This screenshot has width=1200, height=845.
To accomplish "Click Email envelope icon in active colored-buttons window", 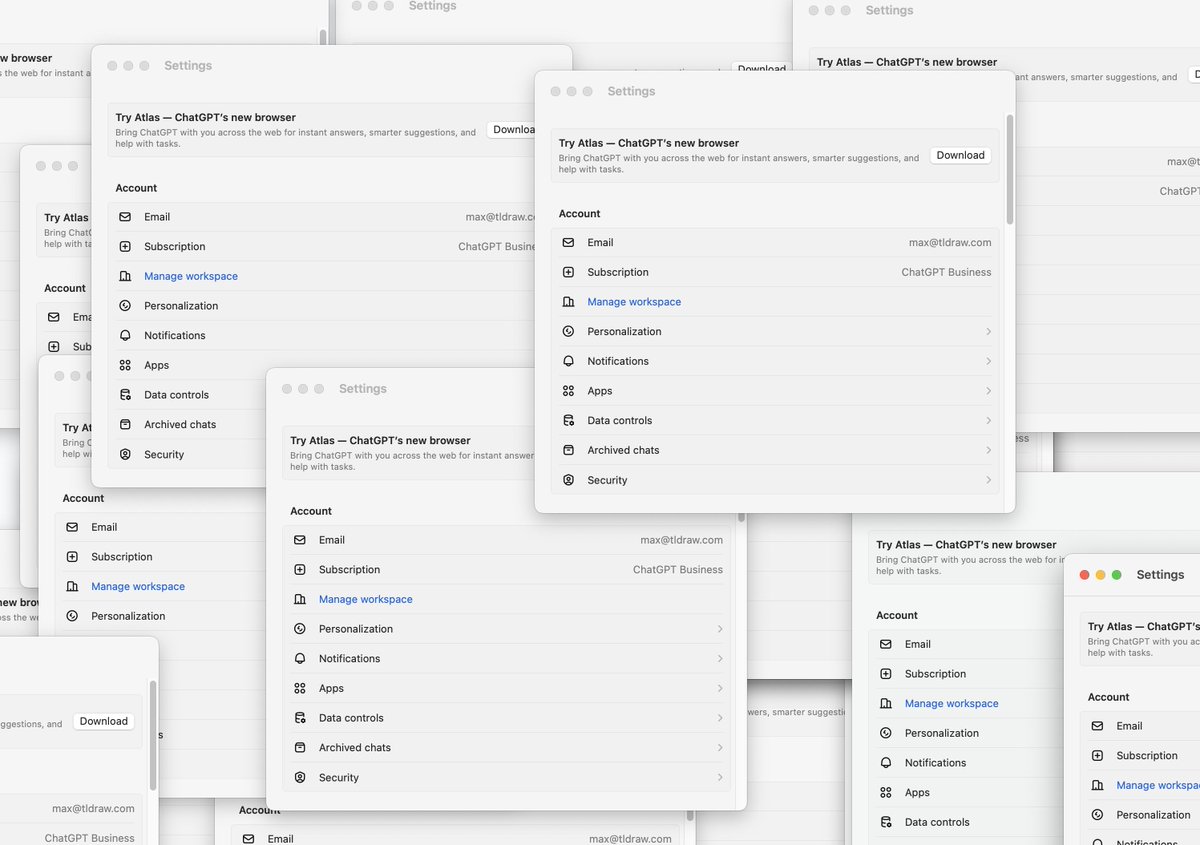I will click(1098, 726).
